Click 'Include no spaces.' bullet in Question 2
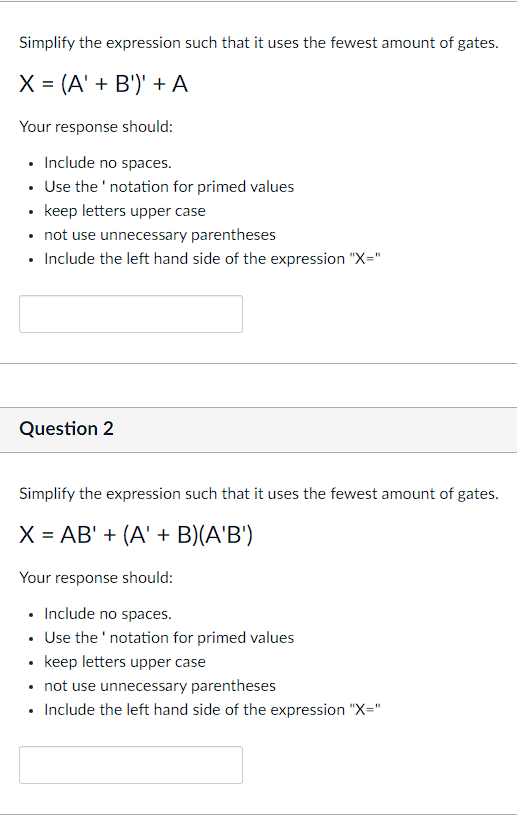Viewport: 517px width, 816px height. (108, 614)
